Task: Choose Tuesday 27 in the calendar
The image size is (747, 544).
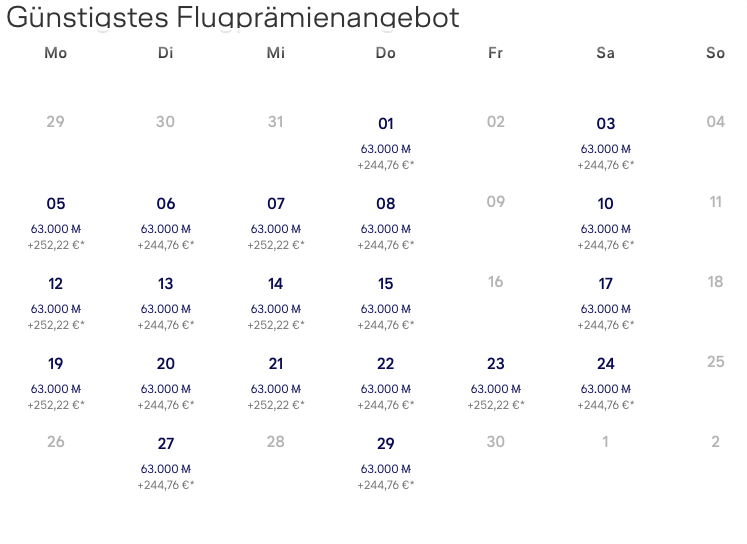Action: click(x=166, y=461)
